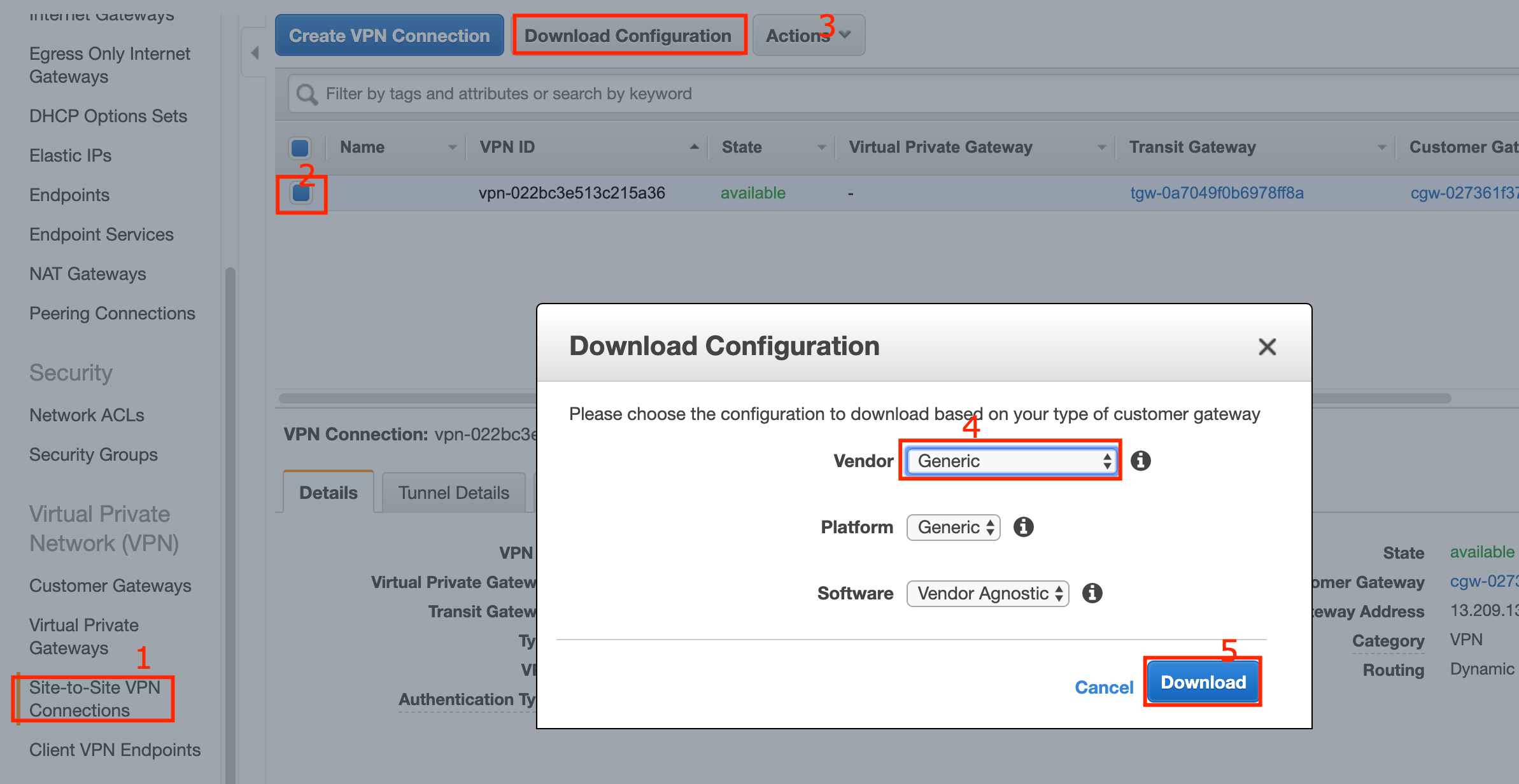The height and width of the screenshot is (784, 1519).
Task: Close the Download Configuration dialog with X
Action: [1267, 347]
